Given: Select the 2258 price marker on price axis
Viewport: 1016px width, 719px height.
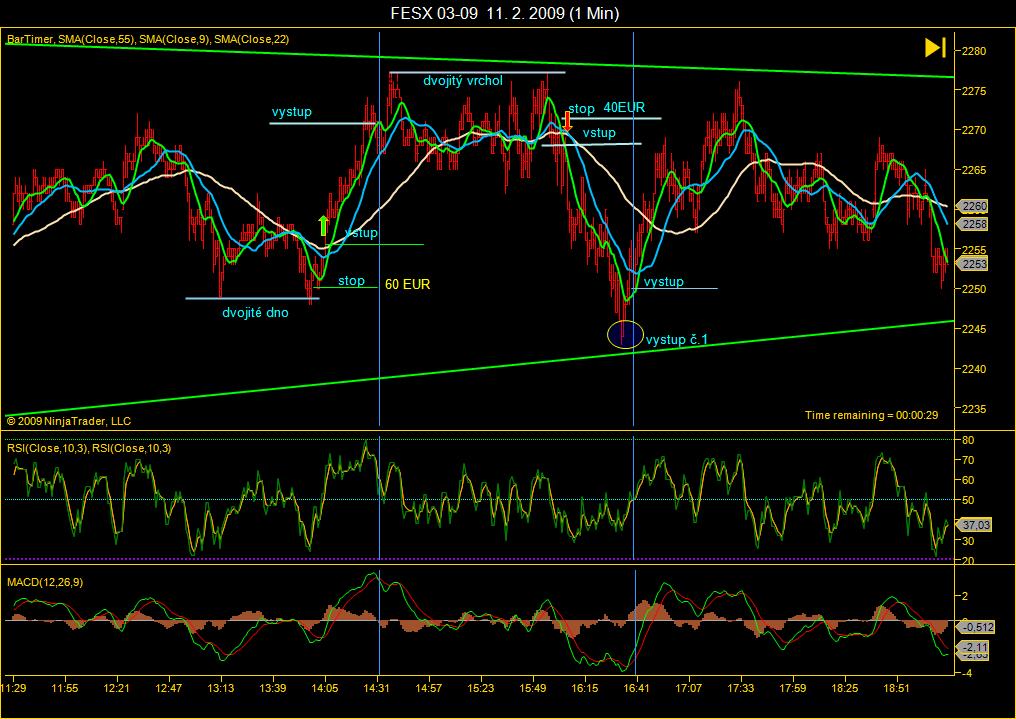Looking at the screenshot, I should click(973, 224).
